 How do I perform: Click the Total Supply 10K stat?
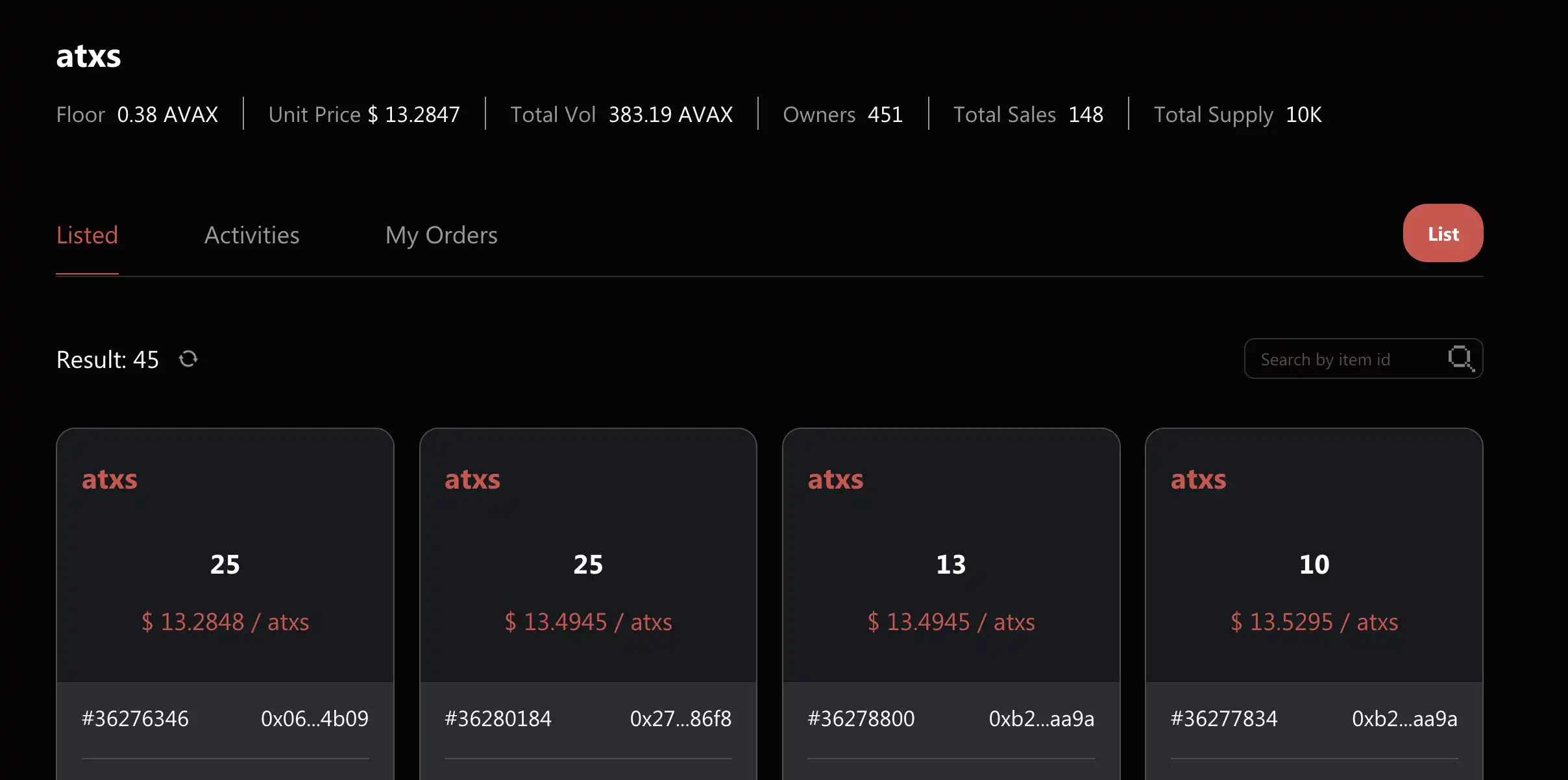point(1237,114)
